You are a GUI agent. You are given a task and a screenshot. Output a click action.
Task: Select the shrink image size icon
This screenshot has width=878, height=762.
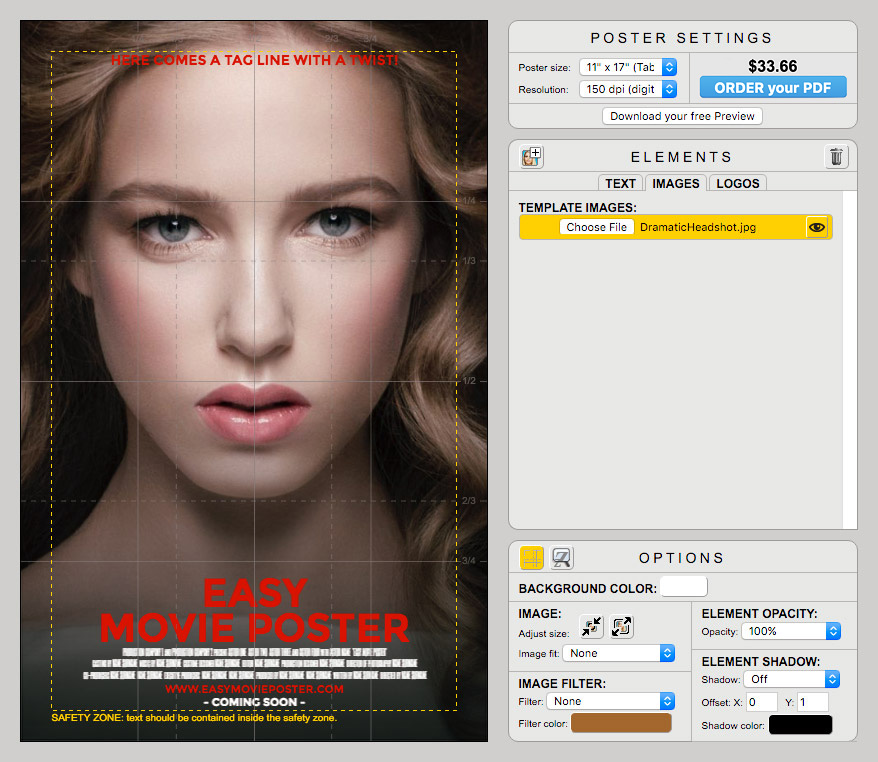tap(590, 628)
